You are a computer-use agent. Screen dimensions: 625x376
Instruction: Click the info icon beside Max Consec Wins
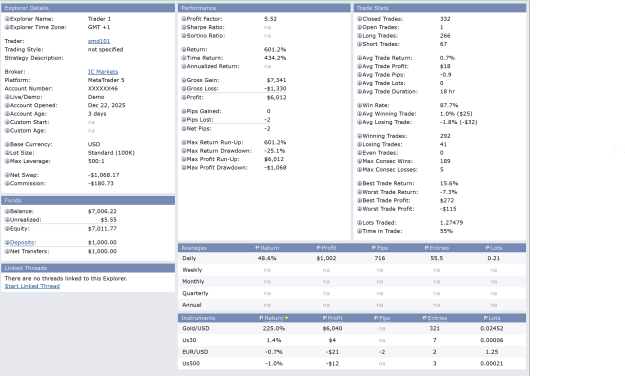pyautogui.click(x=360, y=161)
